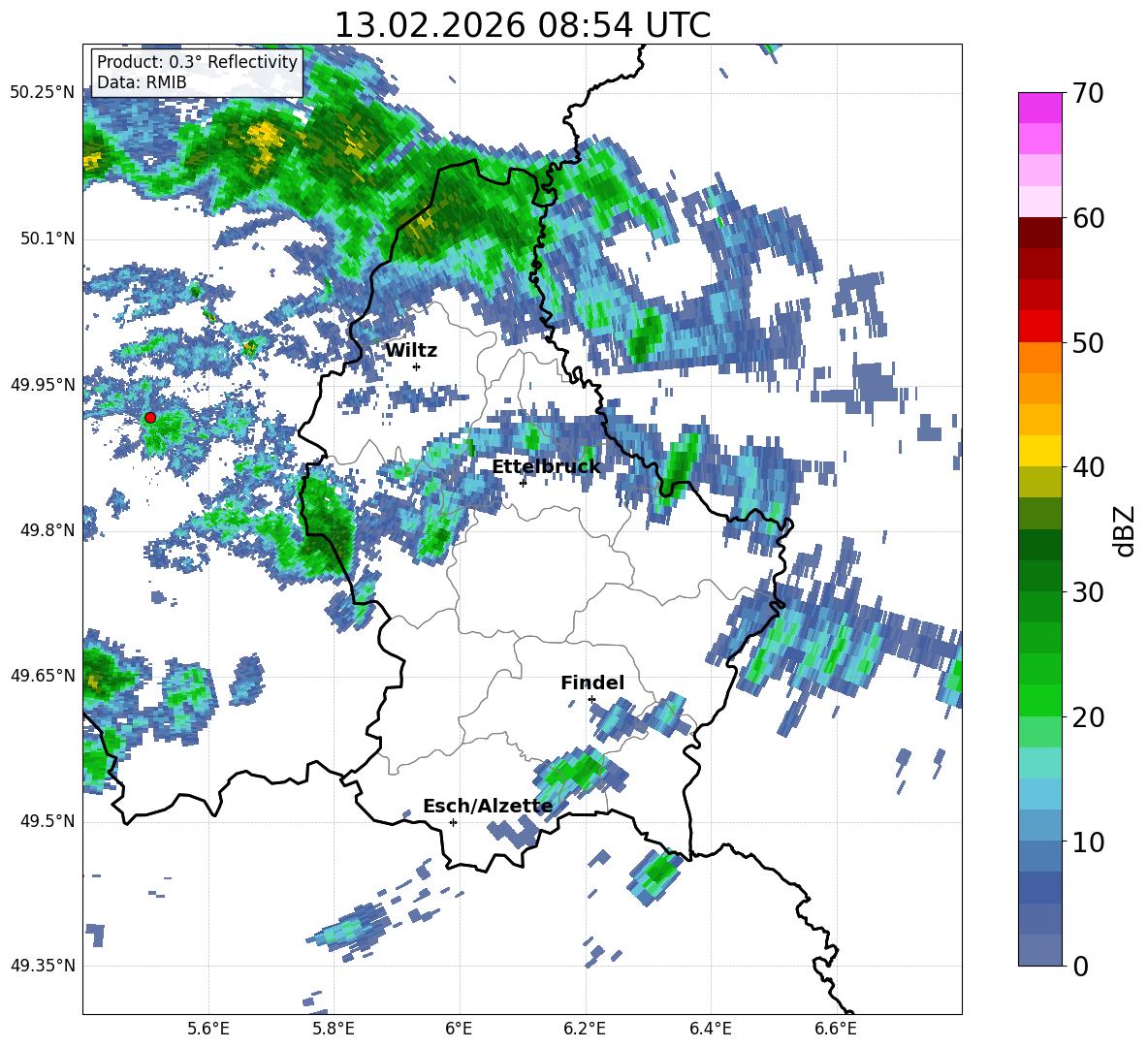The width and height of the screenshot is (1148, 1048).
Task: Click the Esch/Alzette location cross marker
Action: pyautogui.click(x=453, y=822)
